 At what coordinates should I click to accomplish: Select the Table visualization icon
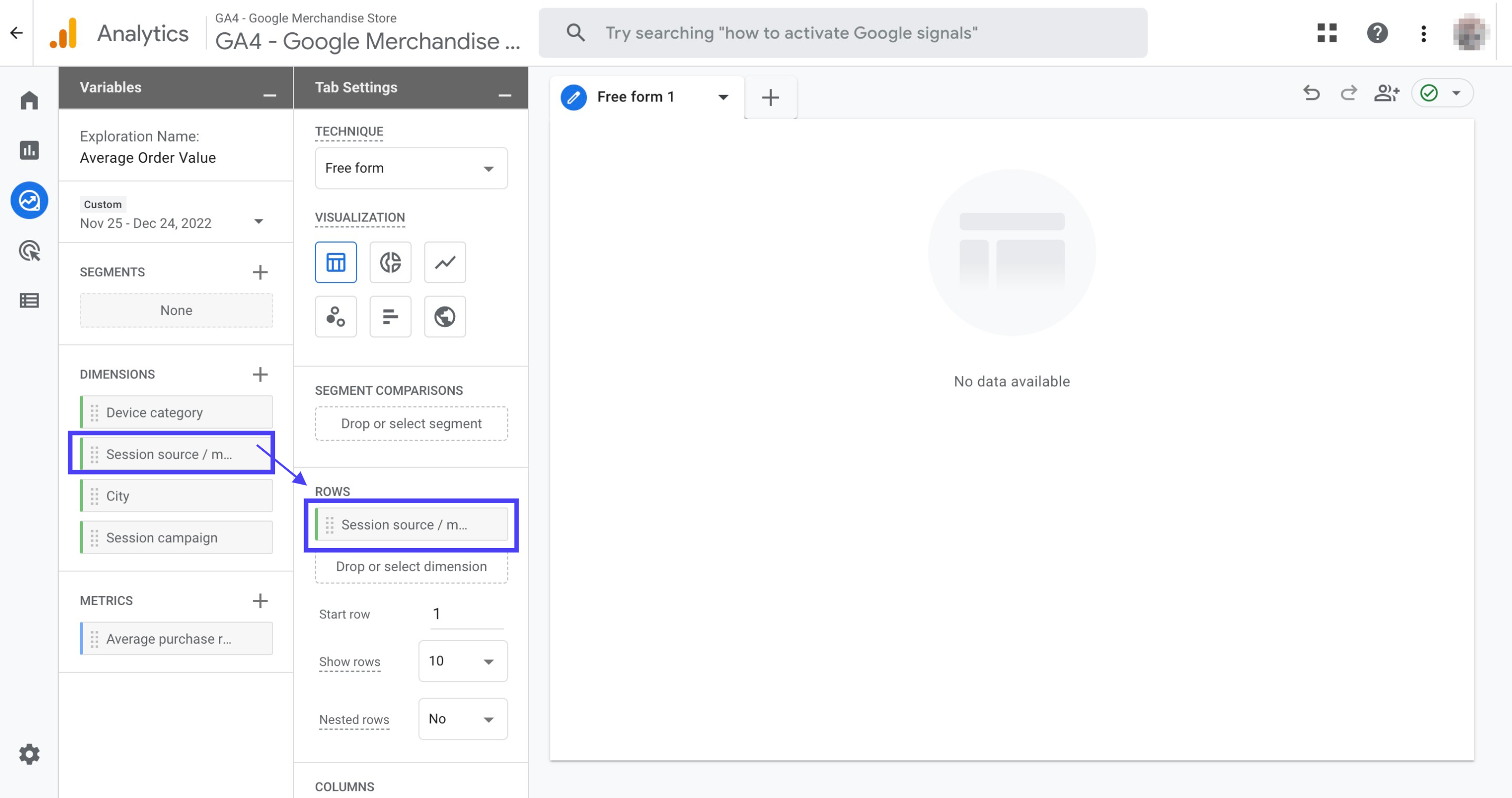coord(336,262)
